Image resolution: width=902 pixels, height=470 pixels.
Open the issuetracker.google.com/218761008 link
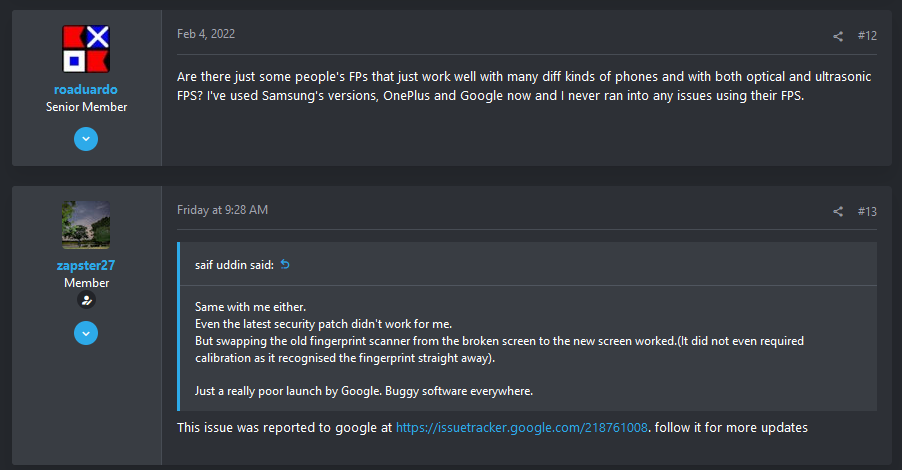coord(522,427)
